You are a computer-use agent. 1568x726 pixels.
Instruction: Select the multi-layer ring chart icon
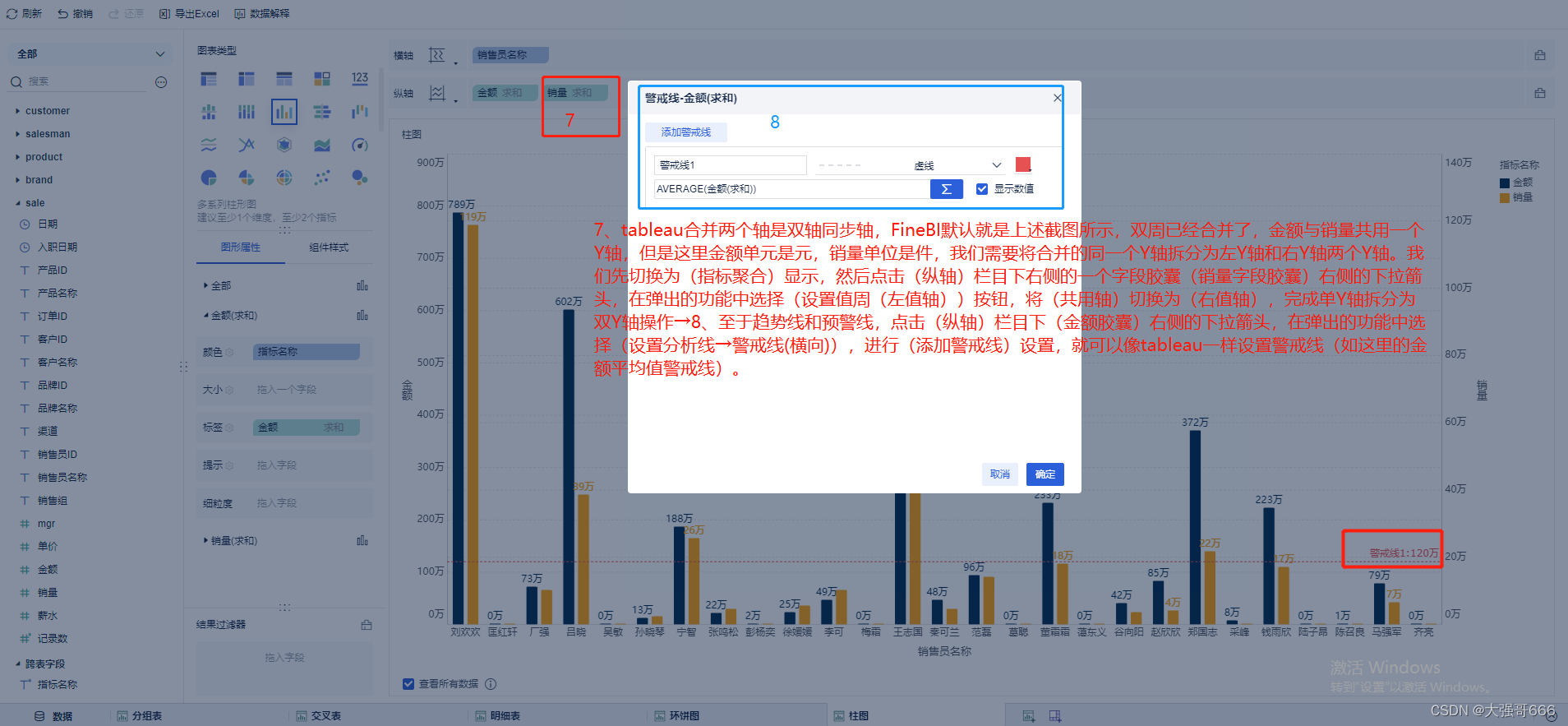tap(284, 178)
